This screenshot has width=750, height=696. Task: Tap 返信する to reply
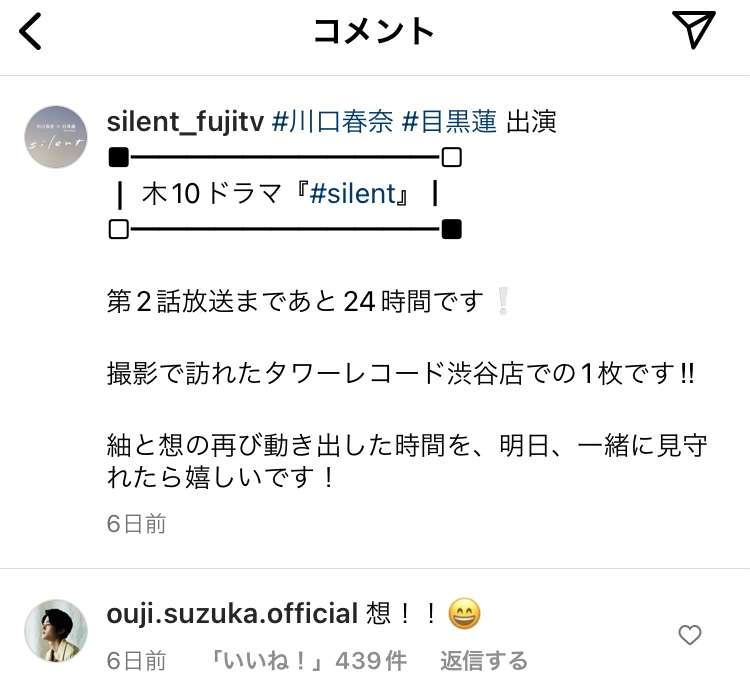click(x=484, y=661)
